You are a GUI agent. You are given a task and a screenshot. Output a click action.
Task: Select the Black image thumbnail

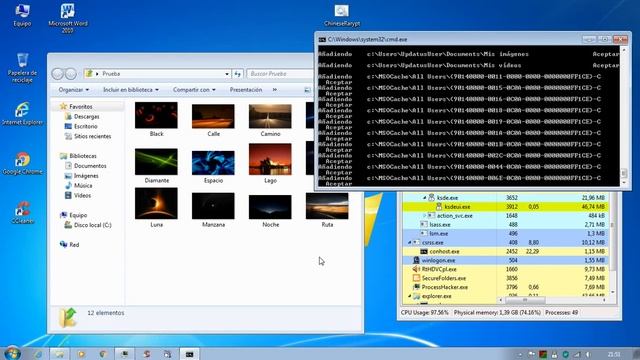tap(156, 116)
